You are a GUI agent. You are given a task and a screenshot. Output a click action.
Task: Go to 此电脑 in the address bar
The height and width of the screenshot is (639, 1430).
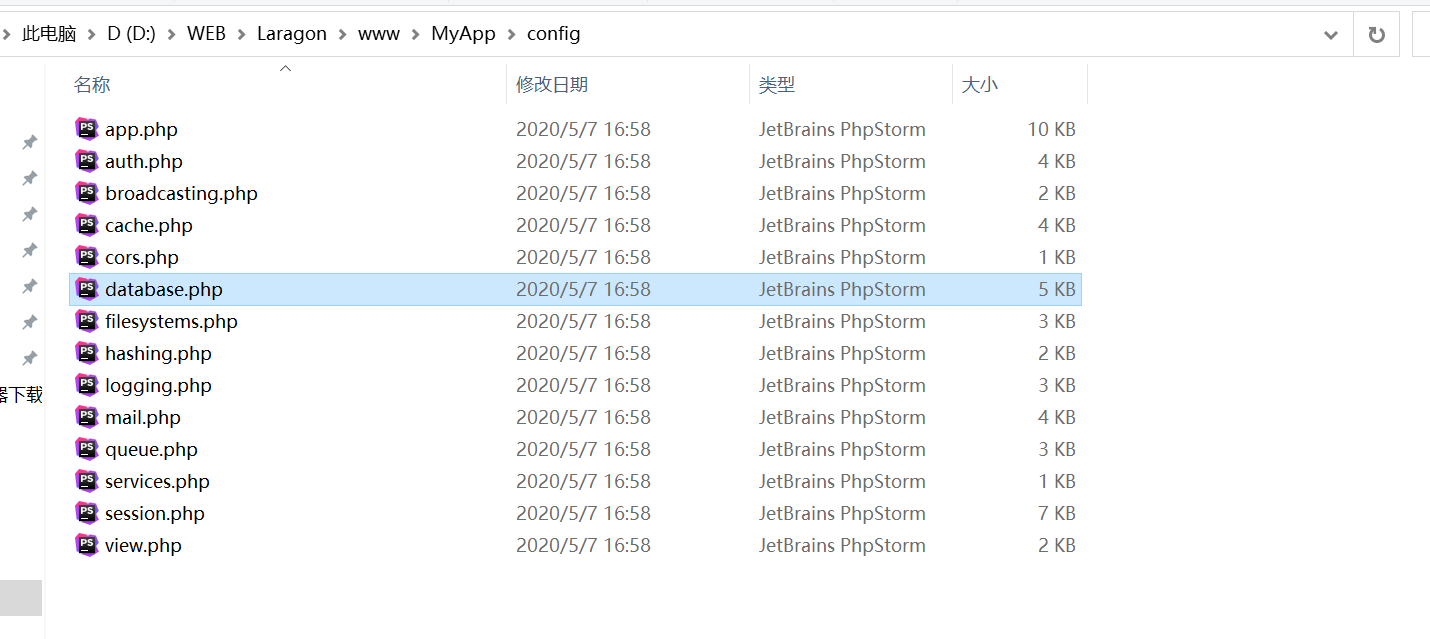coord(49,34)
